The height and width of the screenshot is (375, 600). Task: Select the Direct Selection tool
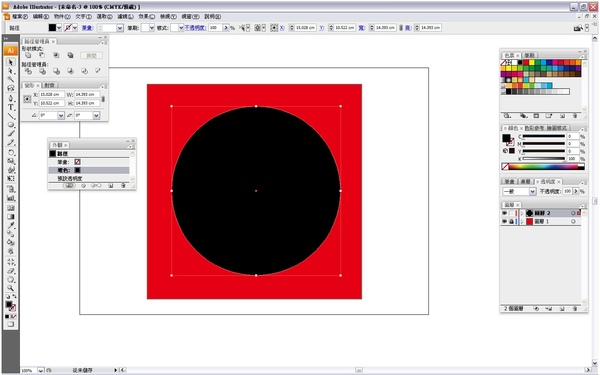pos(11,71)
